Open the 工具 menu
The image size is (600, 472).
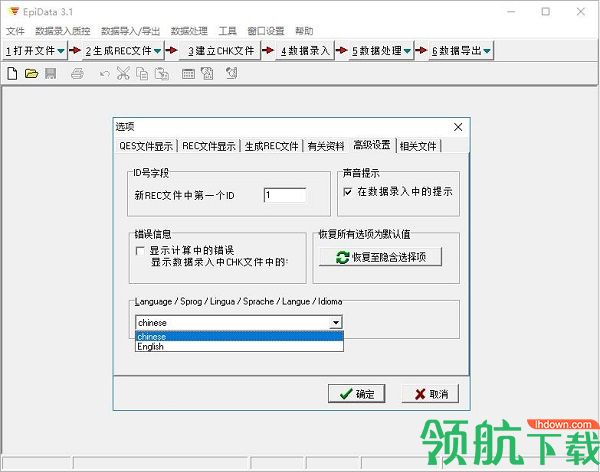(x=228, y=31)
